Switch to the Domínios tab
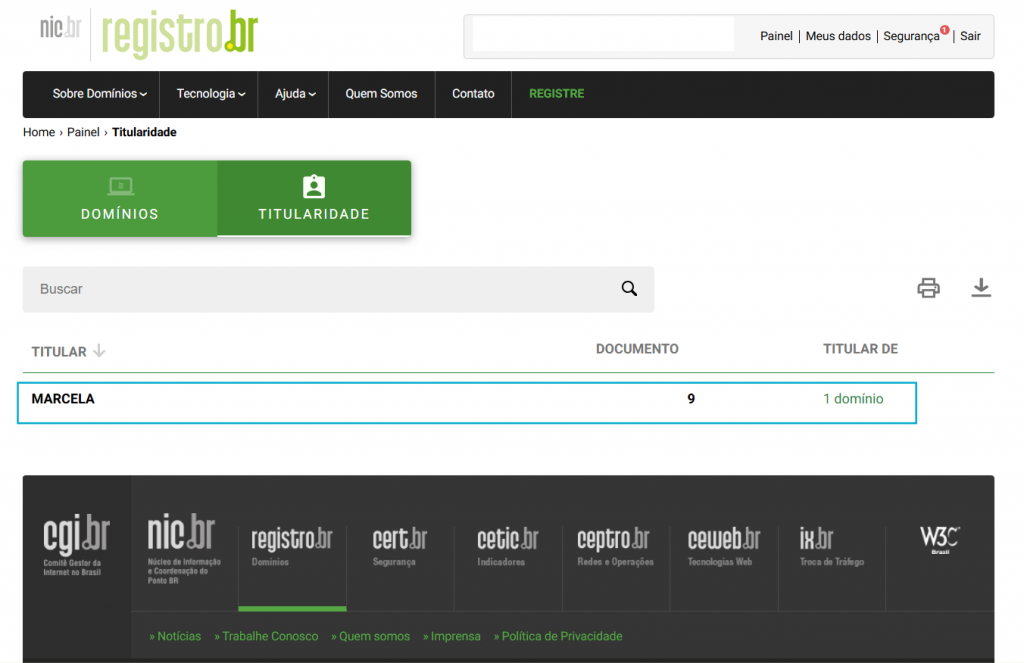The image size is (1024, 663). (120, 199)
